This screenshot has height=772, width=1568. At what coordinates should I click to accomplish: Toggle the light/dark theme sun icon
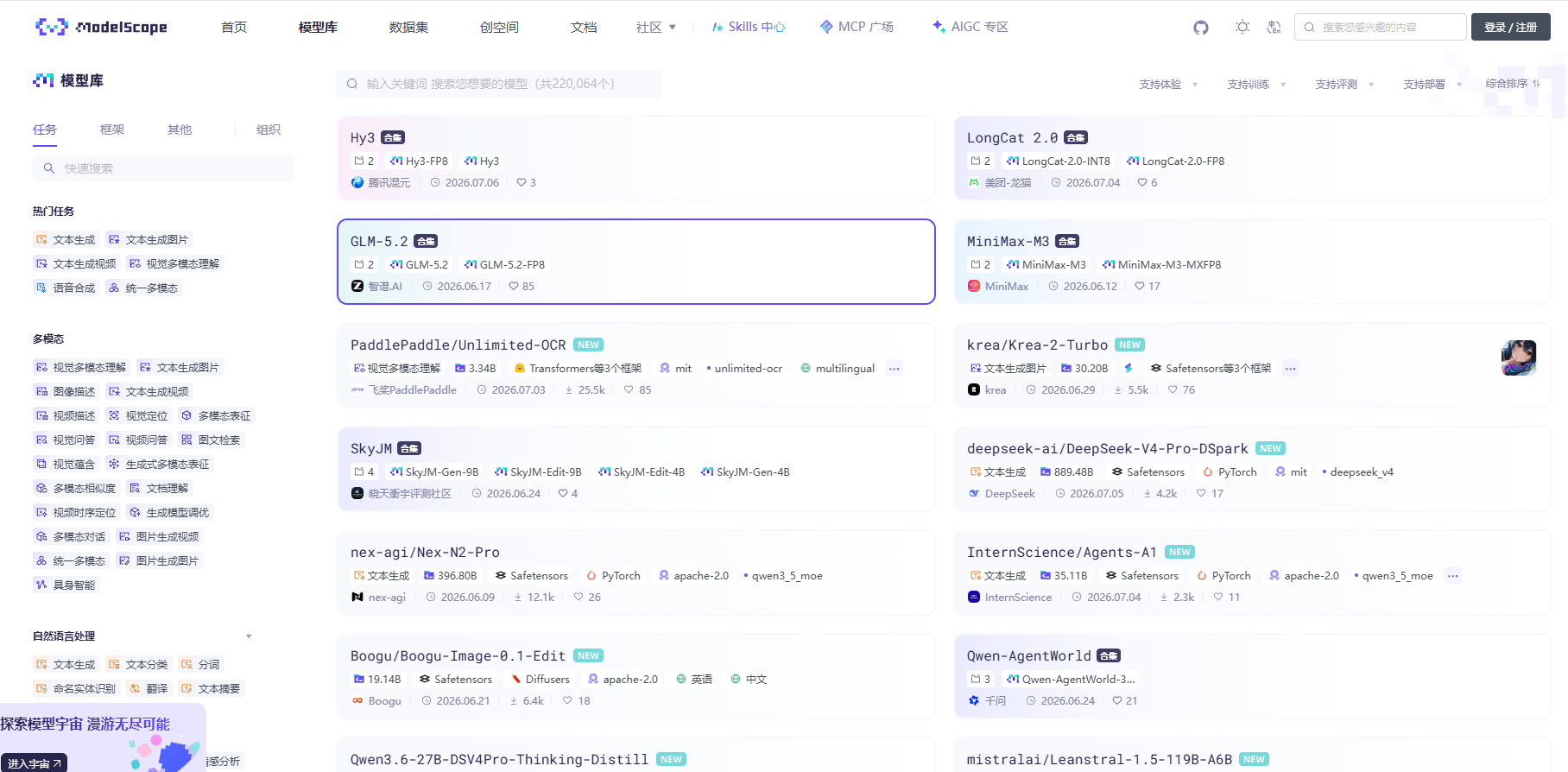click(x=1242, y=27)
